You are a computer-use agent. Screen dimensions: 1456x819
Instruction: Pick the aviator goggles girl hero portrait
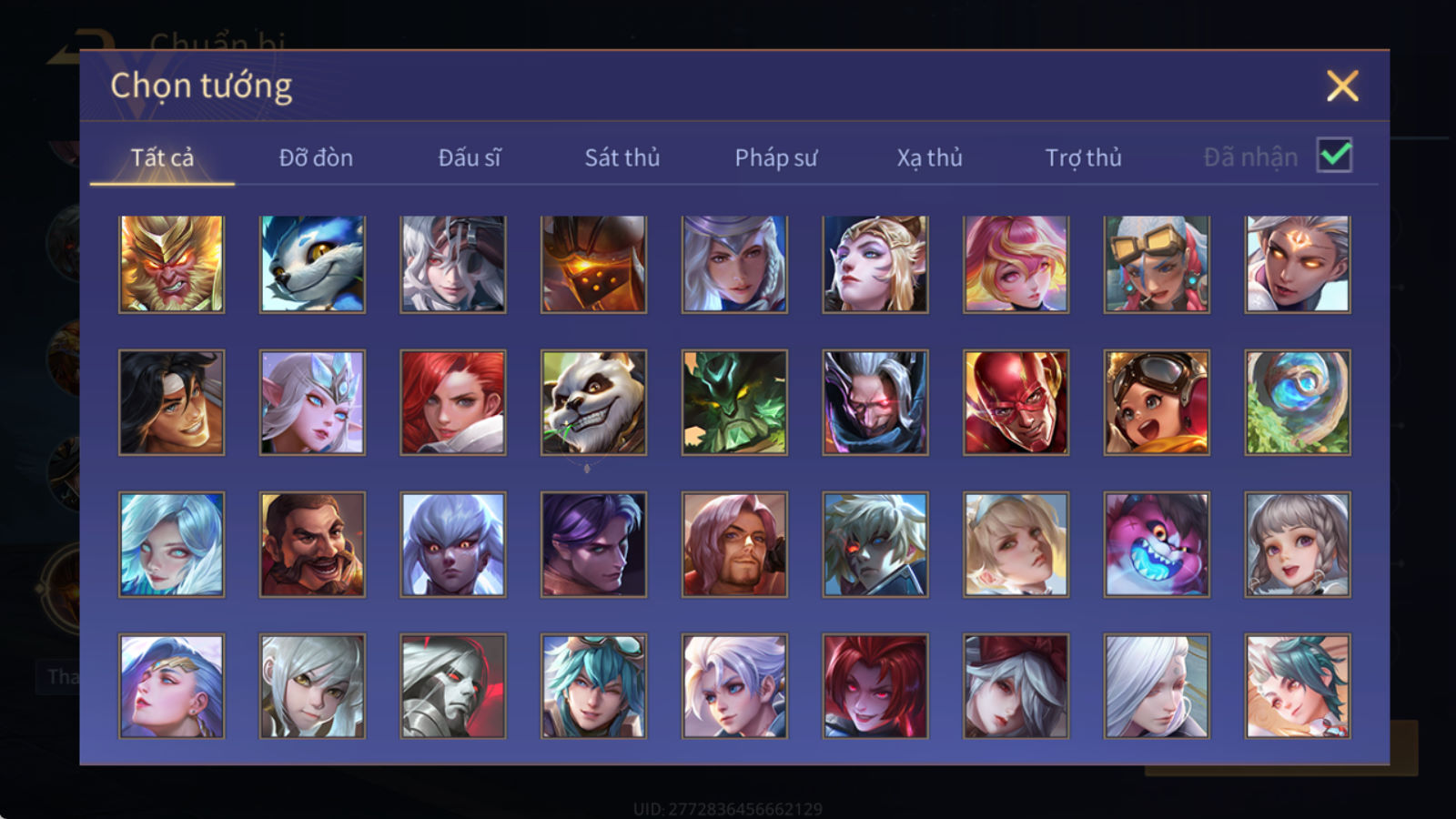(1157, 402)
